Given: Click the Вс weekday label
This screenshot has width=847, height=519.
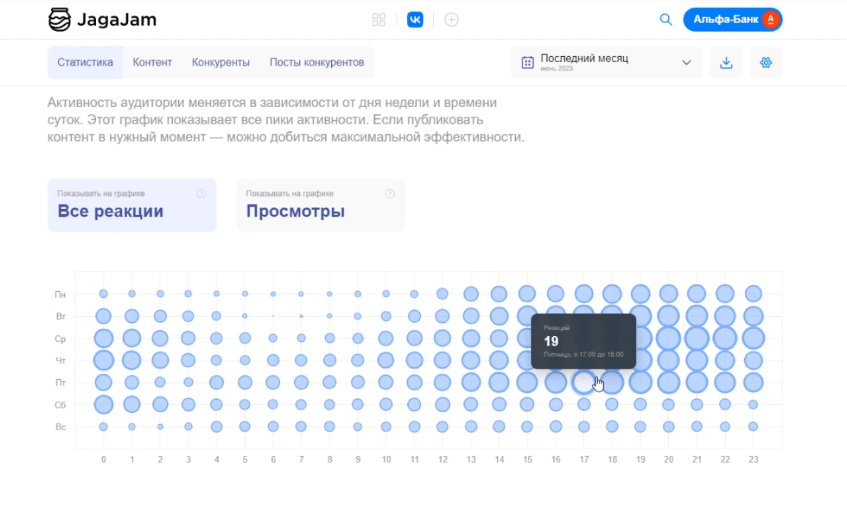Looking at the screenshot, I should click(60, 427).
